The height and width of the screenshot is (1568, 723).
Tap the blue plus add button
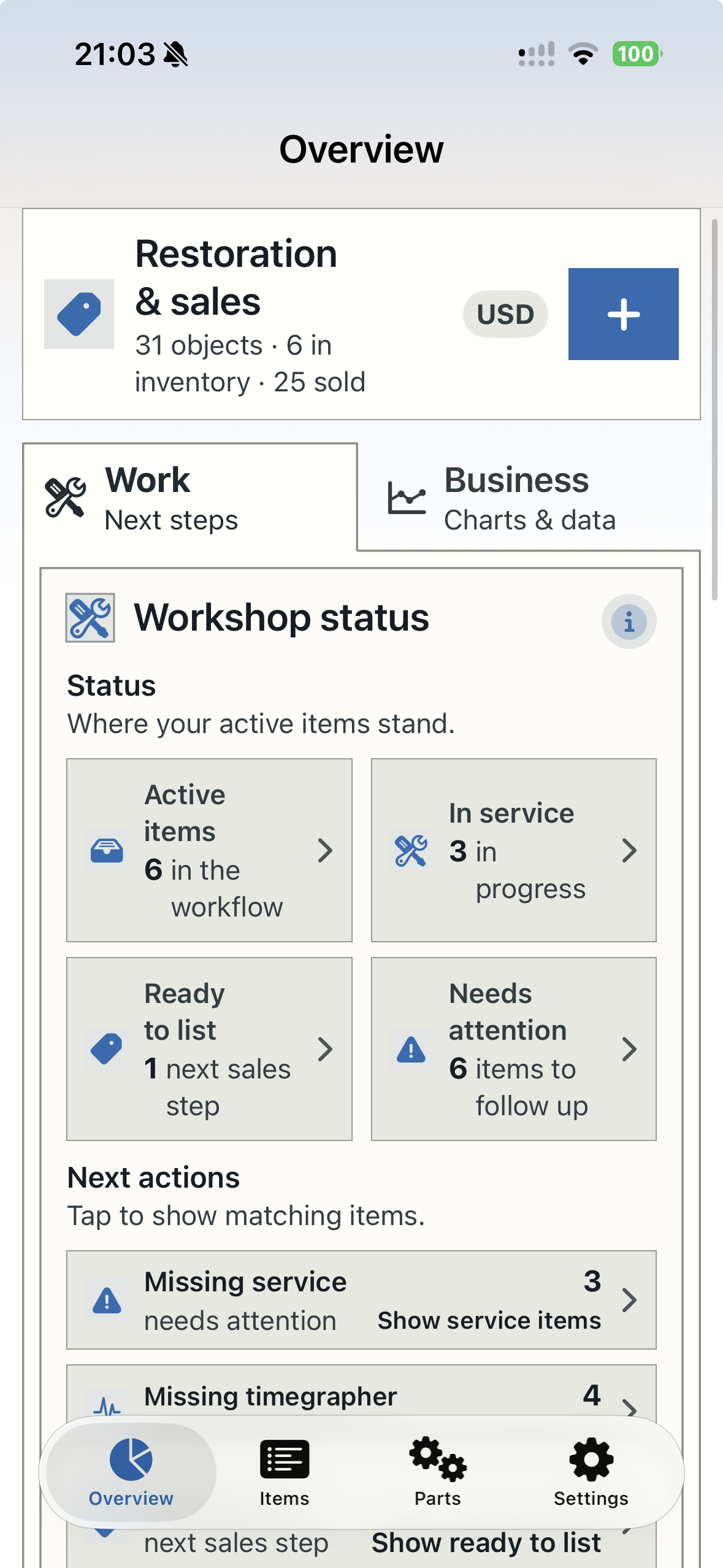(623, 314)
